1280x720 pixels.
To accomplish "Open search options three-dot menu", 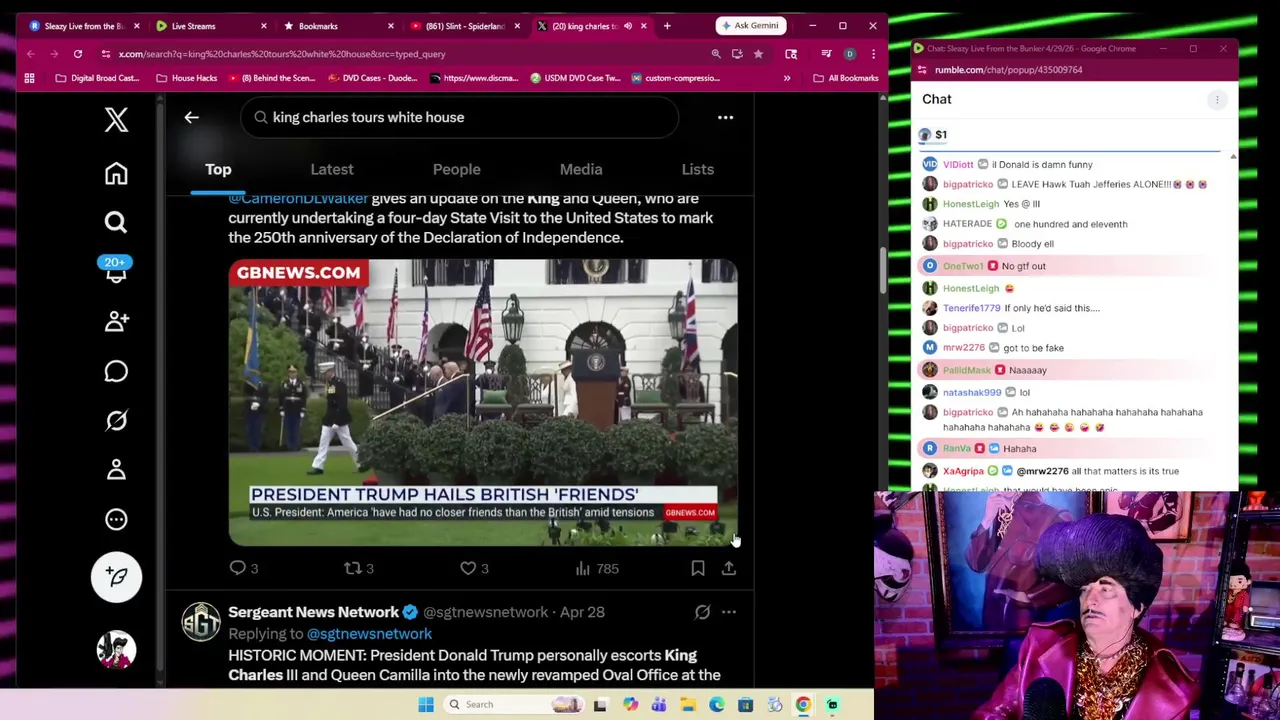I will 725,117.
